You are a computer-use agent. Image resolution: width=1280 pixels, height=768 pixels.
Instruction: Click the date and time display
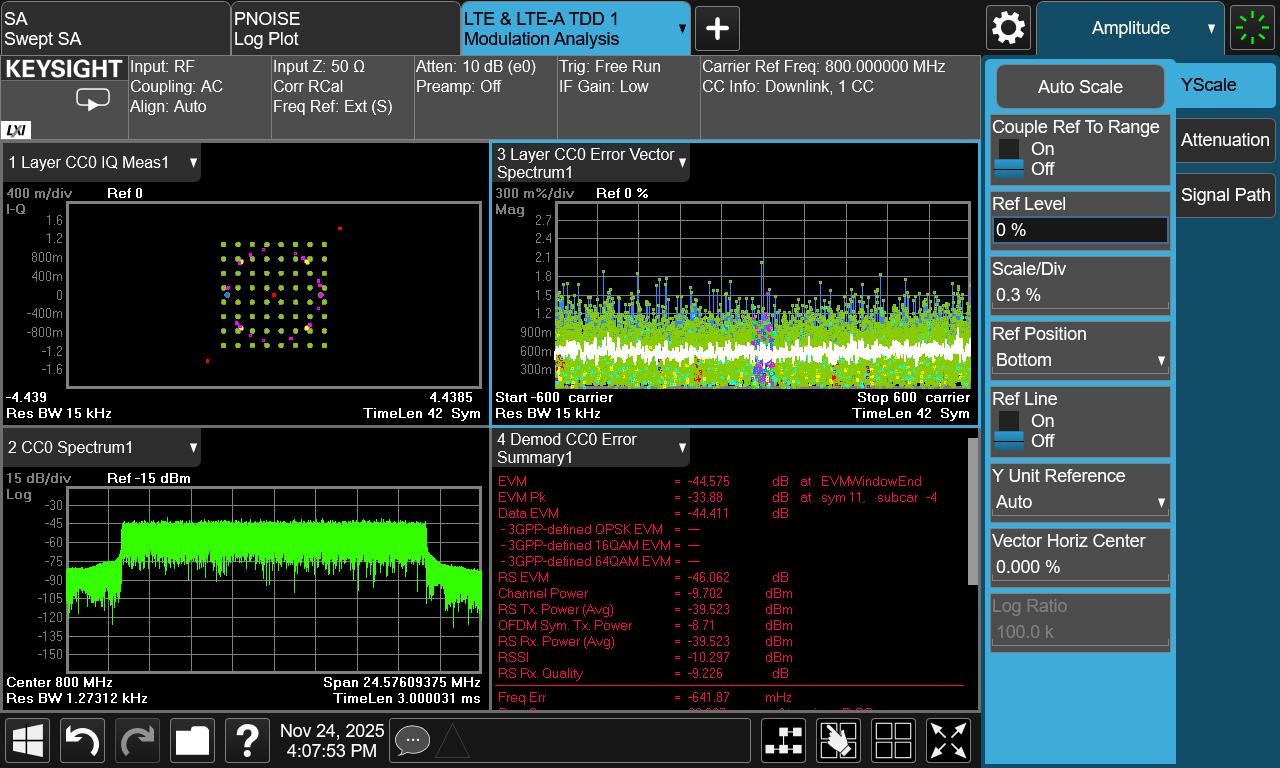tap(331, 741)
